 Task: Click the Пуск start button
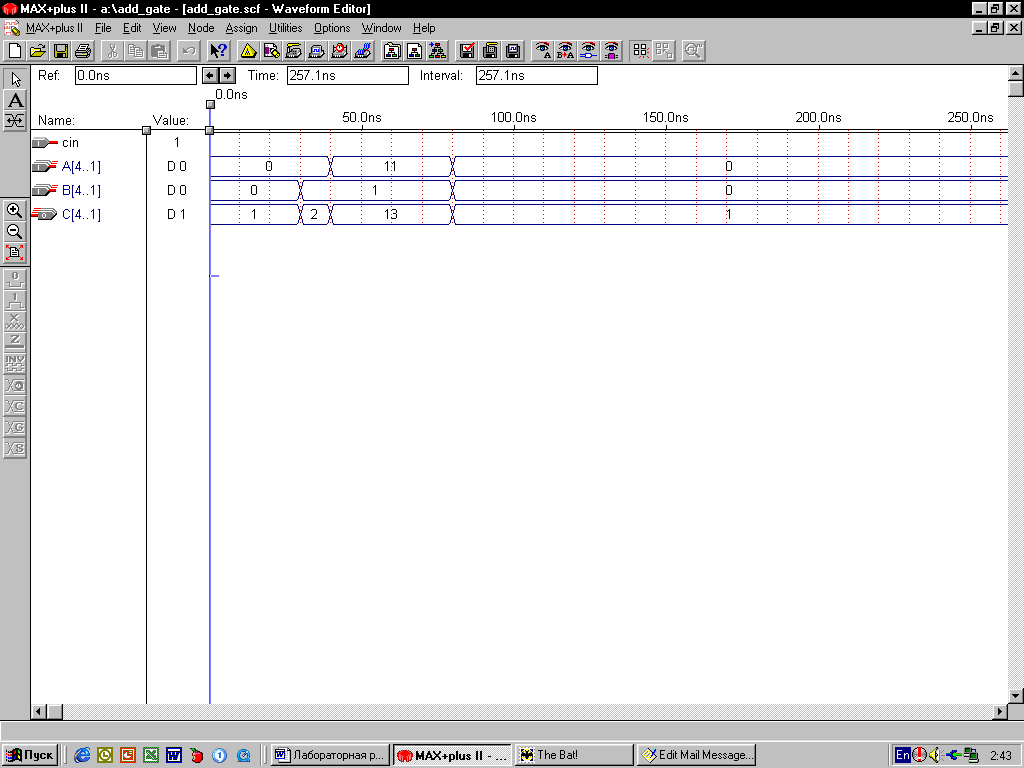pos(30,755)
